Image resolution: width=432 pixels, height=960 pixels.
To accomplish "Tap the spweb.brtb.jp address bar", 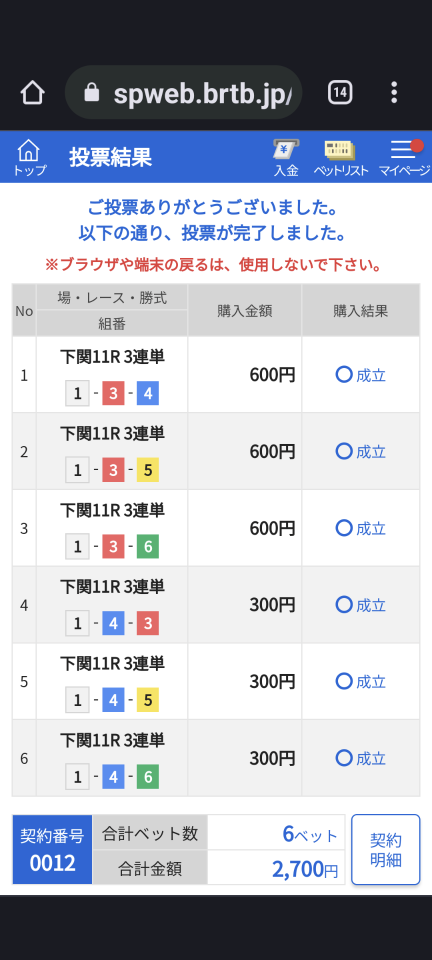I will tap(183, 92).
